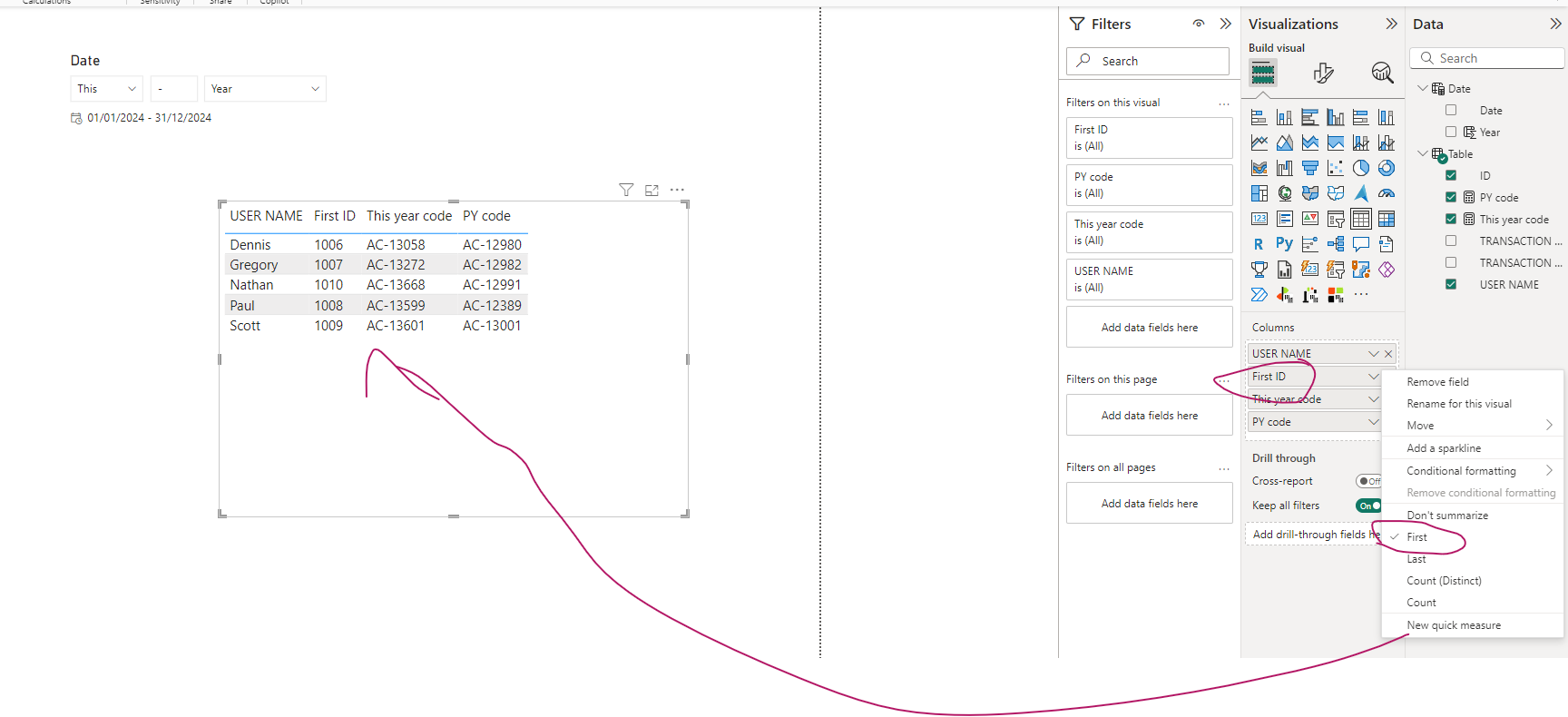Image resolution: width=1568 pixels, height=717 pixels.
Task: Click the Data pane search box
Action: pos(1487,58)
